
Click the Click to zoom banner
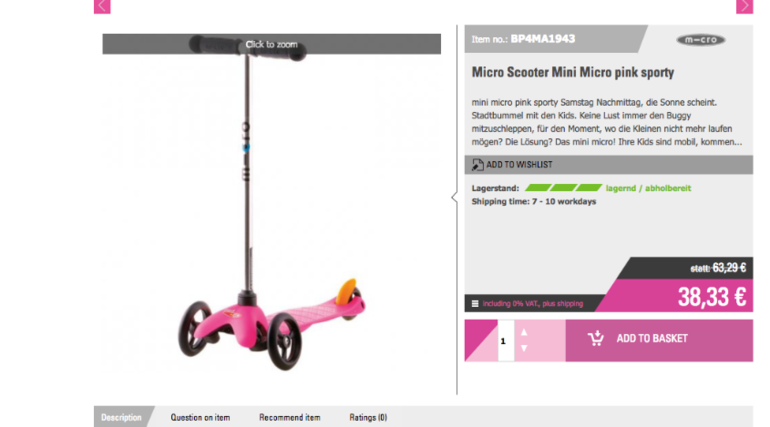pyautogui.click(x=272, y=44)
